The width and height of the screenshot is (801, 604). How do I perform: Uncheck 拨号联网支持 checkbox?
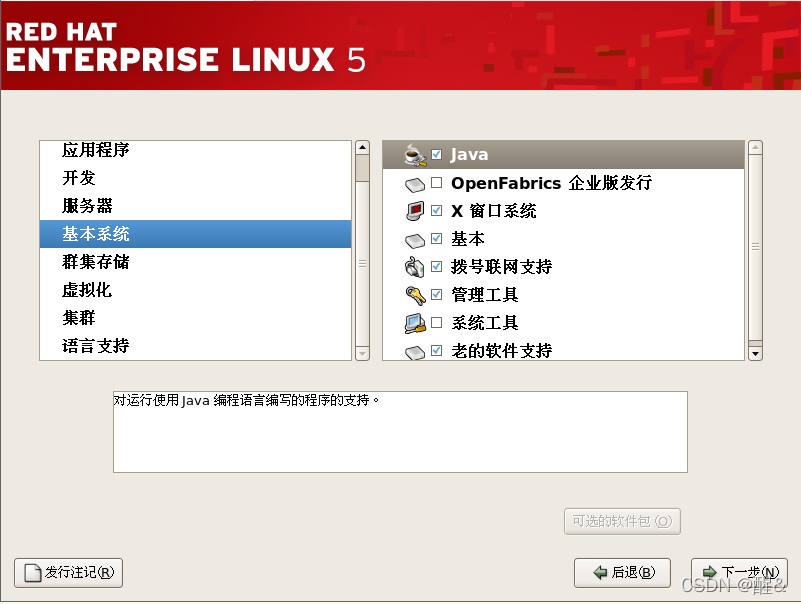(436, 266)
